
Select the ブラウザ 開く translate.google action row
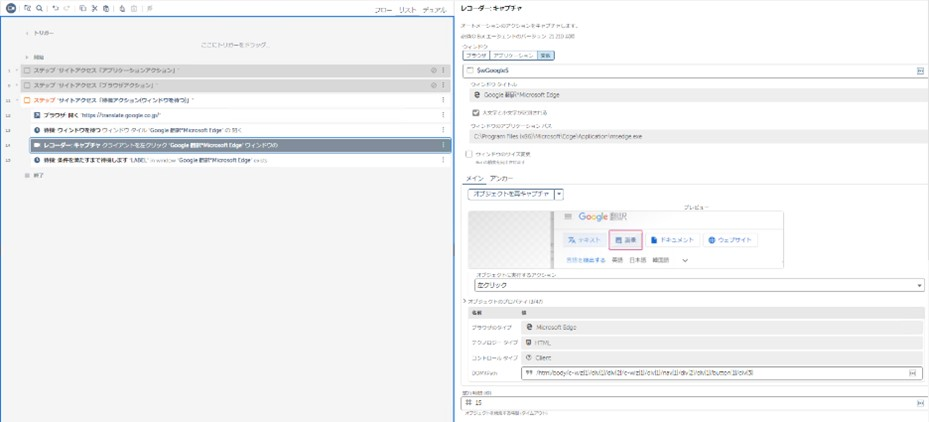point(100,115)
